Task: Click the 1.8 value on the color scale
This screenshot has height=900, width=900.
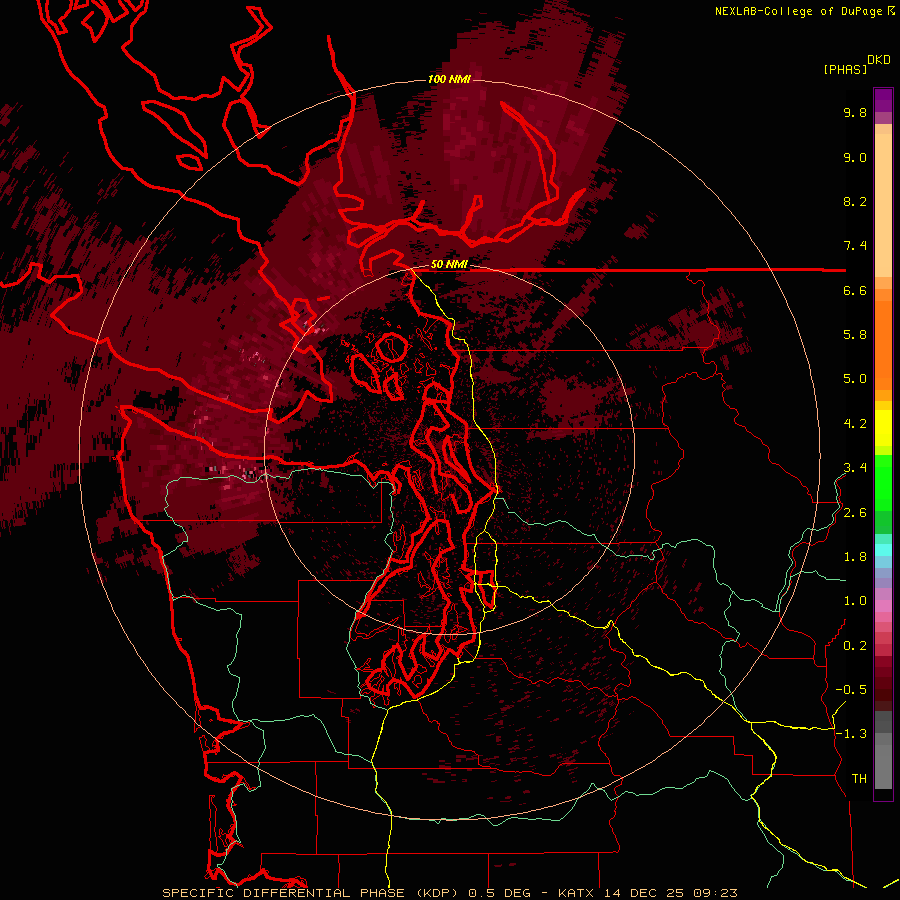Action: [x=855, y=557]
